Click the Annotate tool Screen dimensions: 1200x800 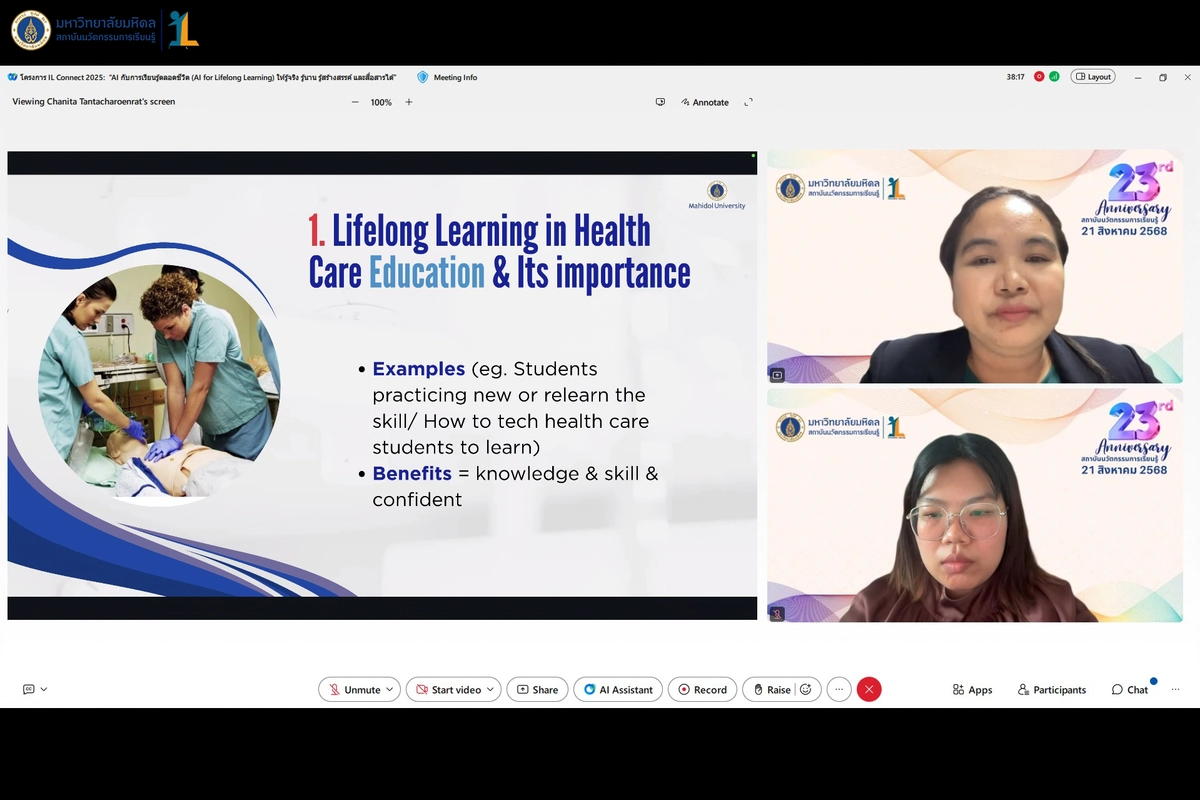[704, 102]
